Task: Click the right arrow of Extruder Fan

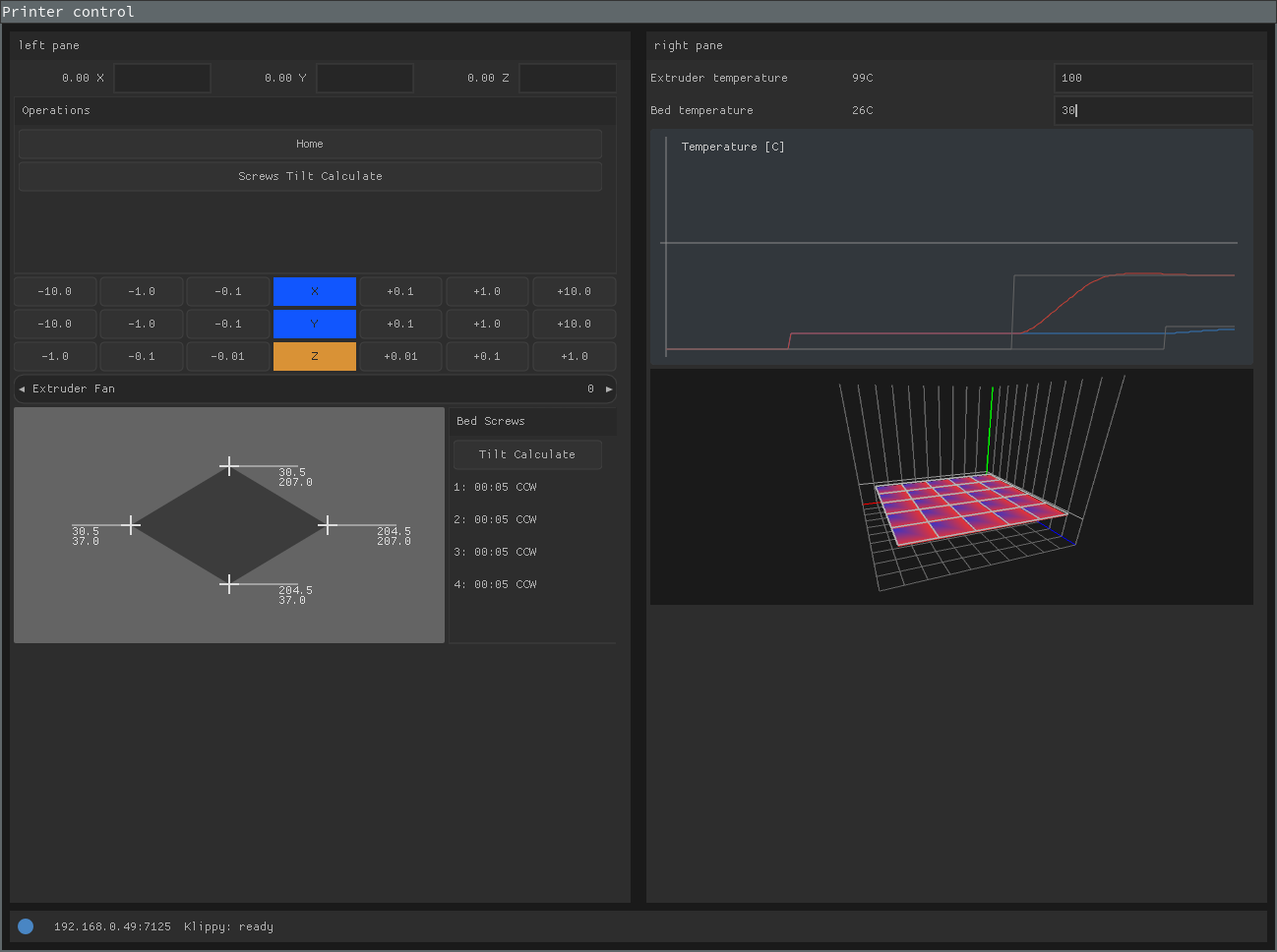Action: (609, 389)
